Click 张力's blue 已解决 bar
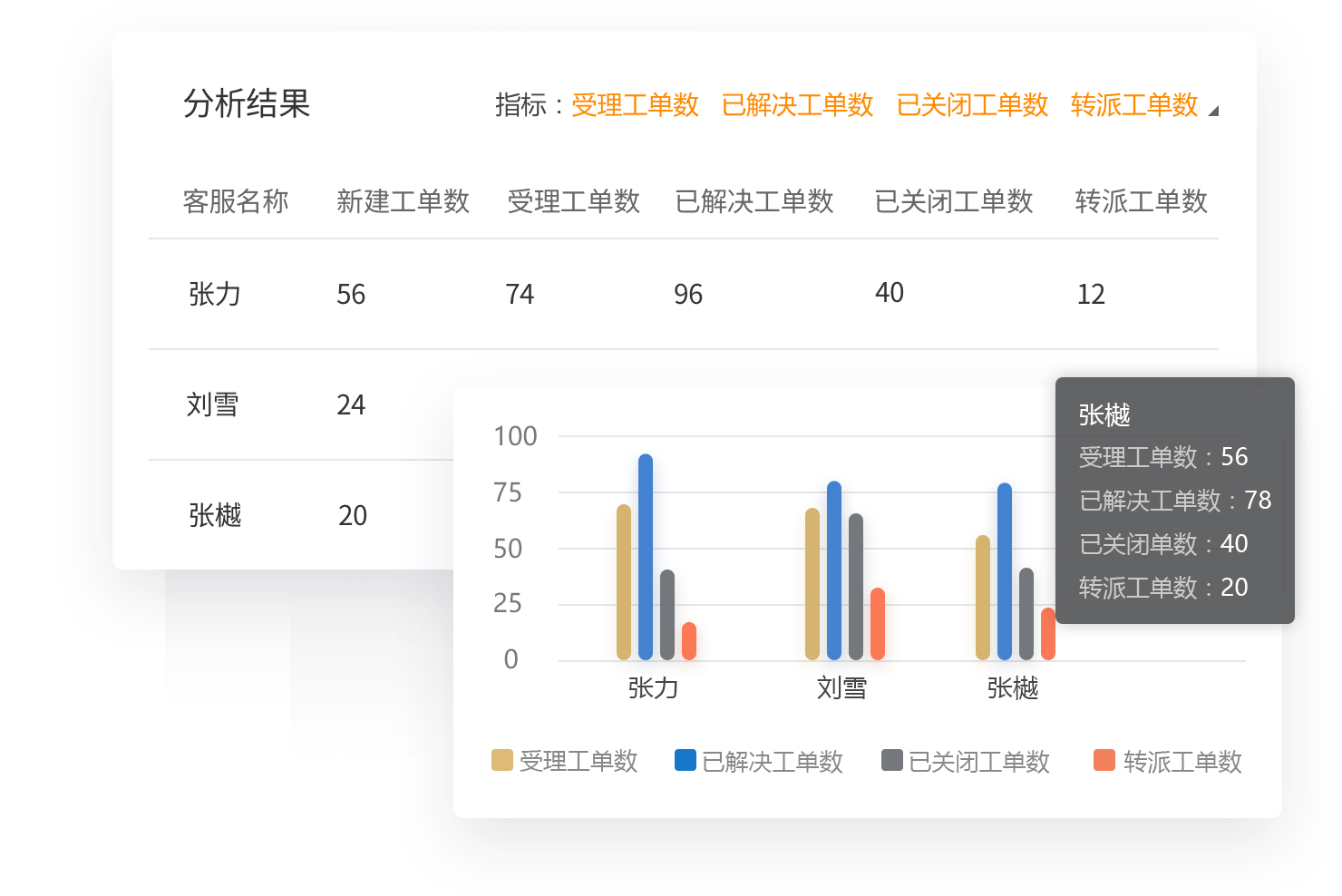 coord(646,557)
